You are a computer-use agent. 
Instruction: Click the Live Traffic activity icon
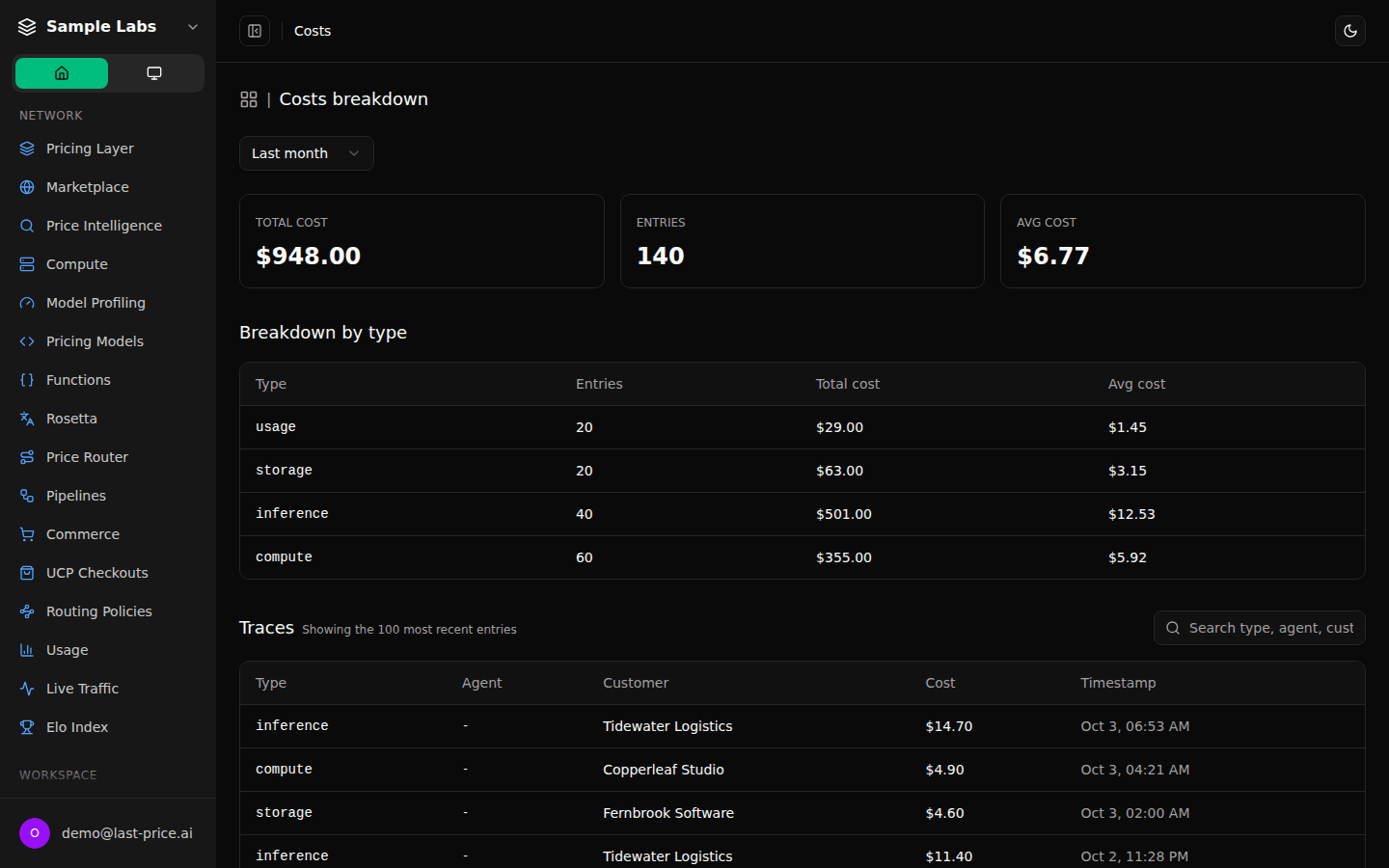27,689
